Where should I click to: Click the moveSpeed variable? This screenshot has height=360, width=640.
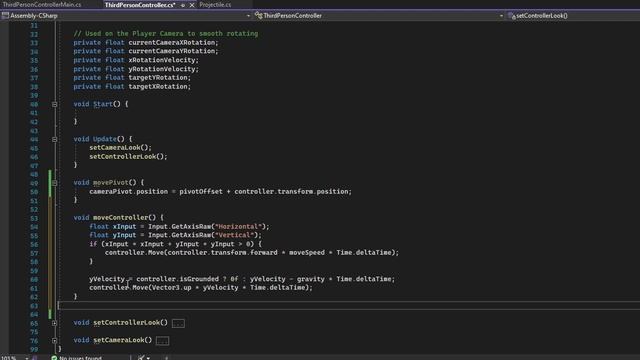307,253
